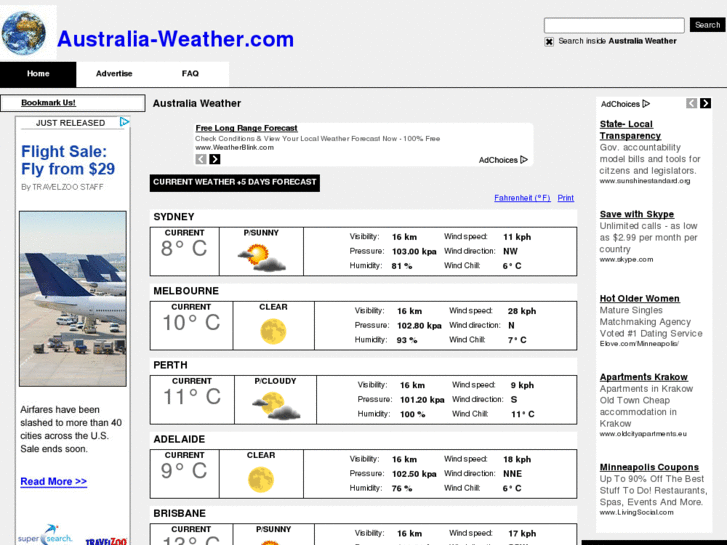Open Flight Sale: Fly from $29 headline
Viewport: 727px width, 545px height.
click(x=68, y=160)
